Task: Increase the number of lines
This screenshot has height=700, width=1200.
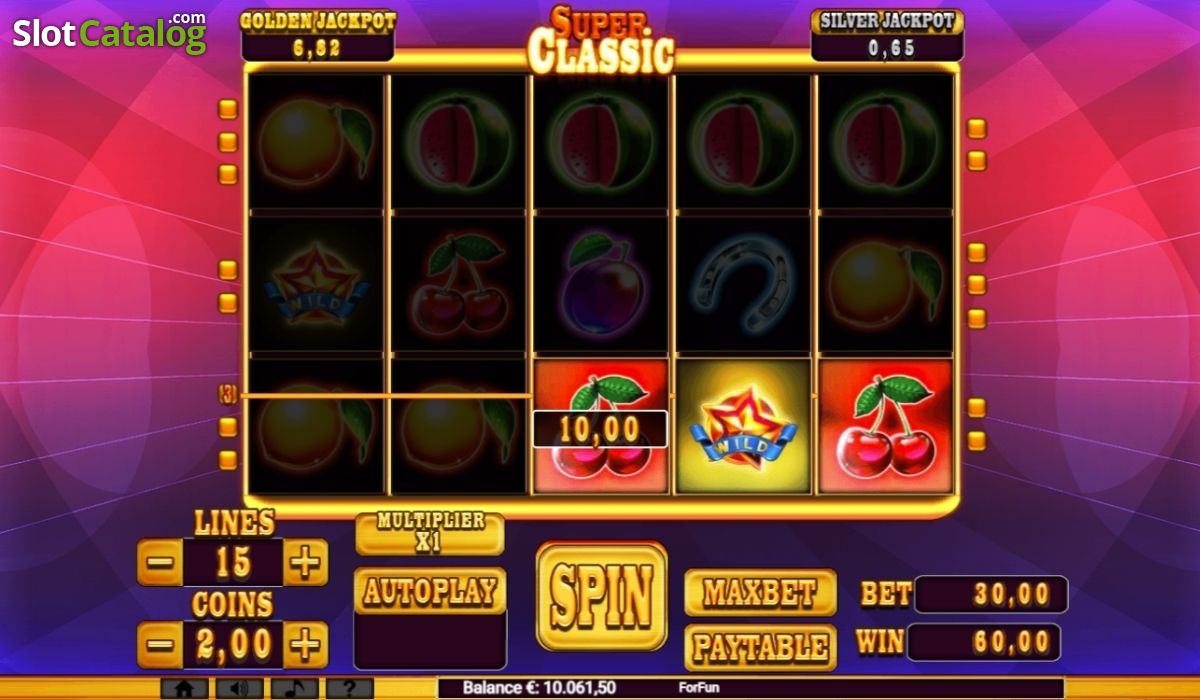Action: click(x=306, y=564)
